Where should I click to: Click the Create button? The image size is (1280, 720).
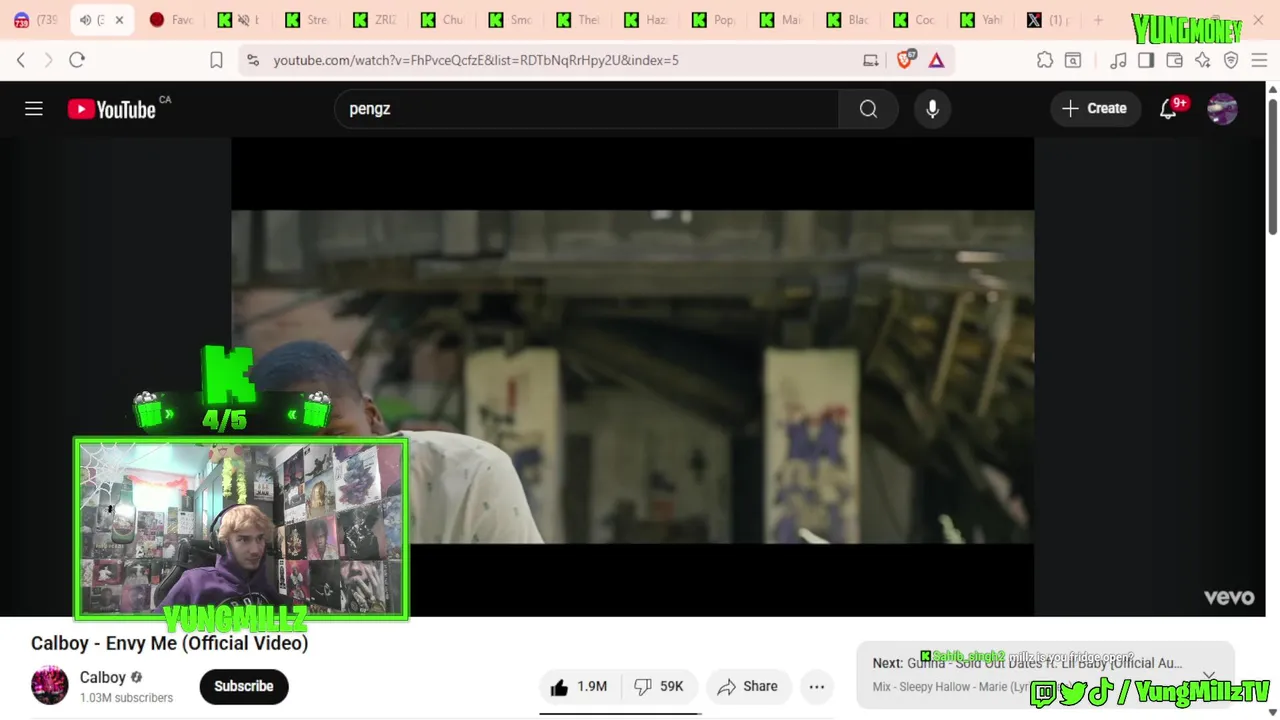[1095, 109]
